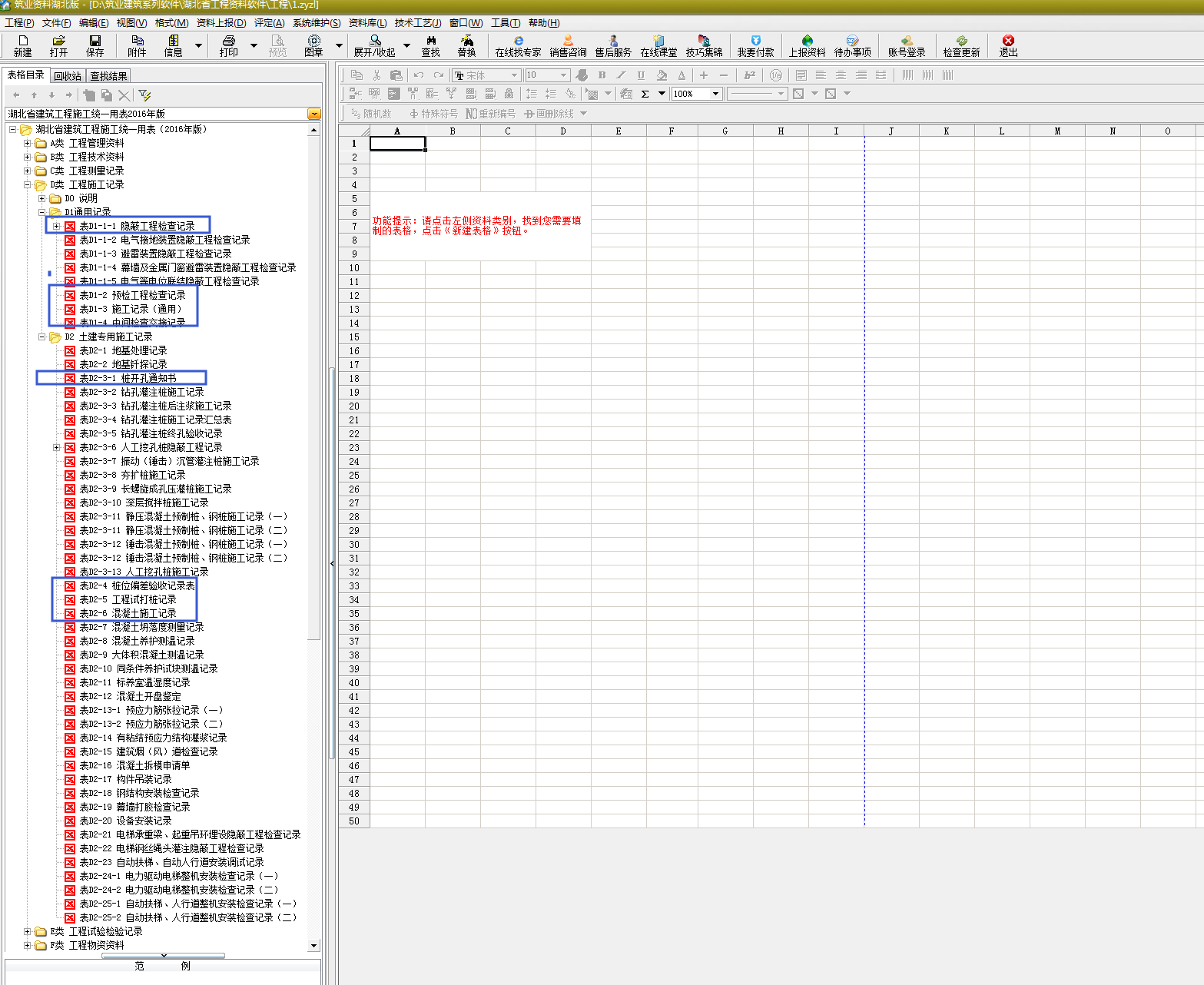Click column header F
Image resolution: width=1204 pixels, height=985 pixels.
[671, 131]
